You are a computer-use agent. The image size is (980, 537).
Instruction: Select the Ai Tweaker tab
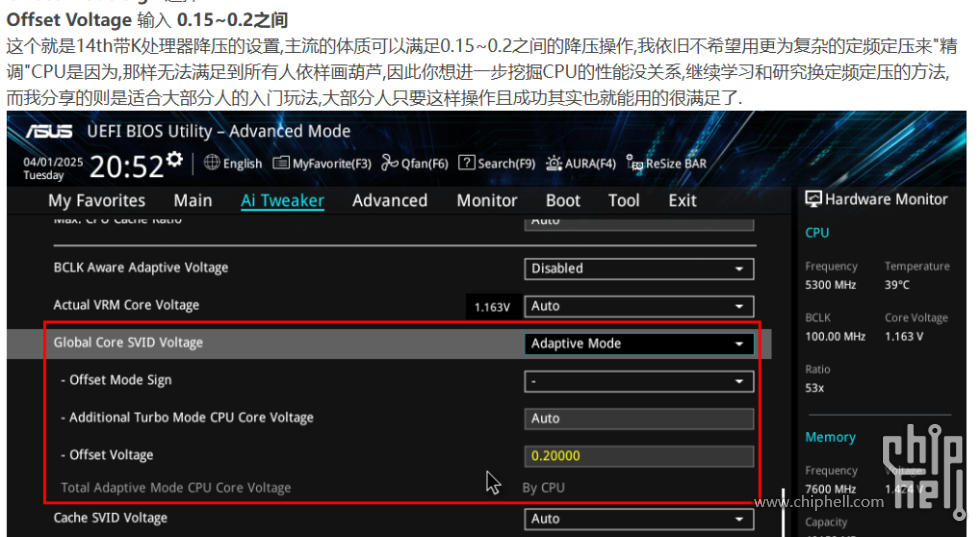point(282,201)
